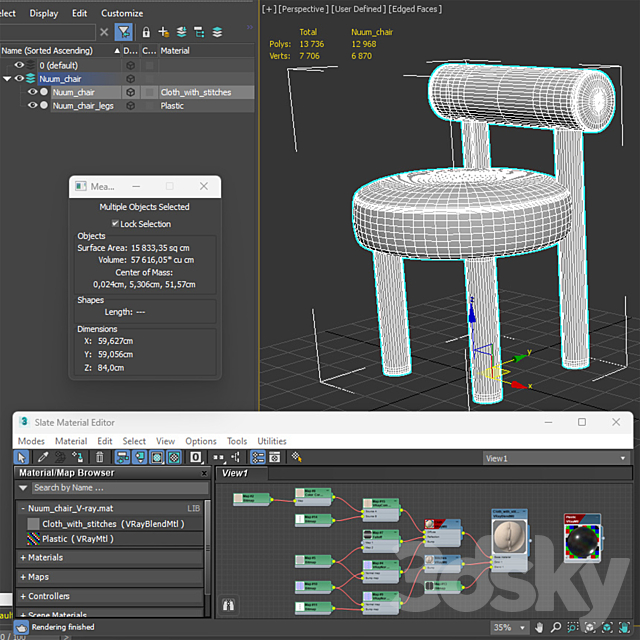Collapse the Nuum_chair layer tree arrow
Viewport: 640px width, 640px height.
pos(7,78)
